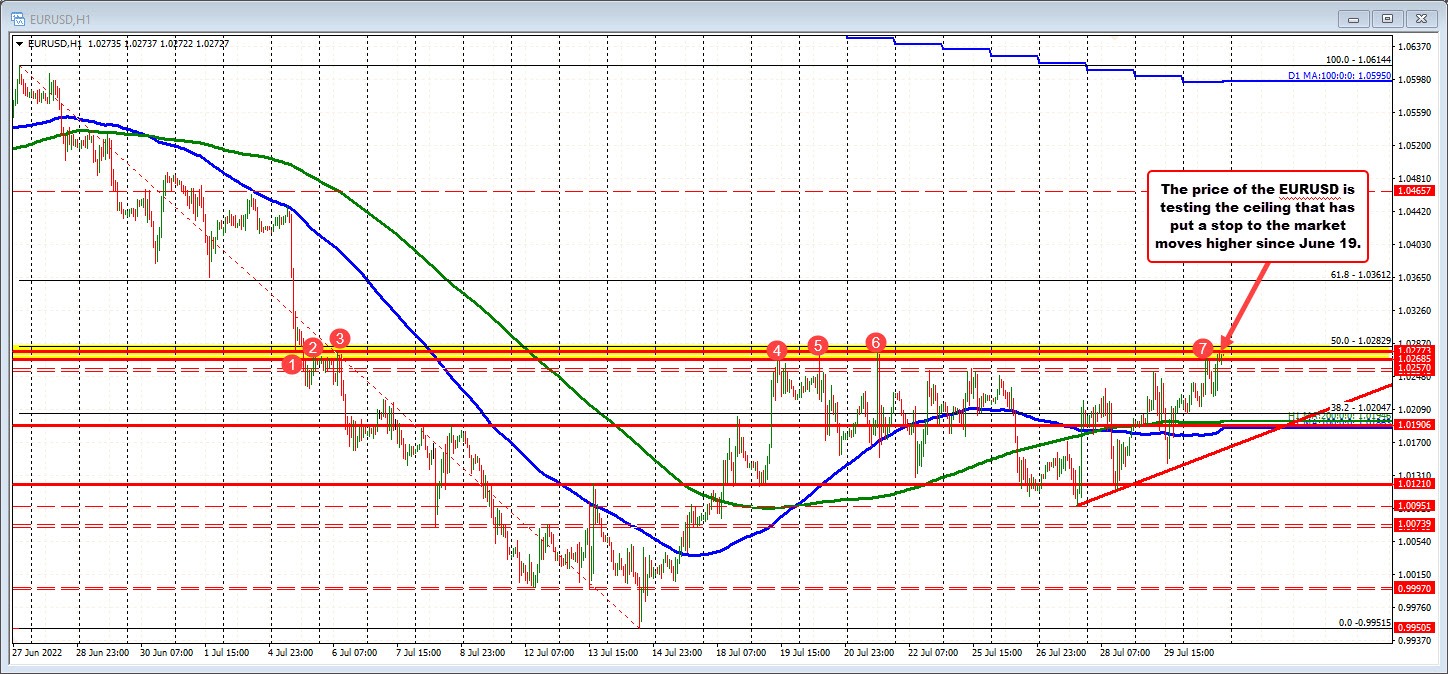Click the Restore button on the chart window
This screenshot has width=1448, height=674.
pyautogui.click(x=1388, y=18)
